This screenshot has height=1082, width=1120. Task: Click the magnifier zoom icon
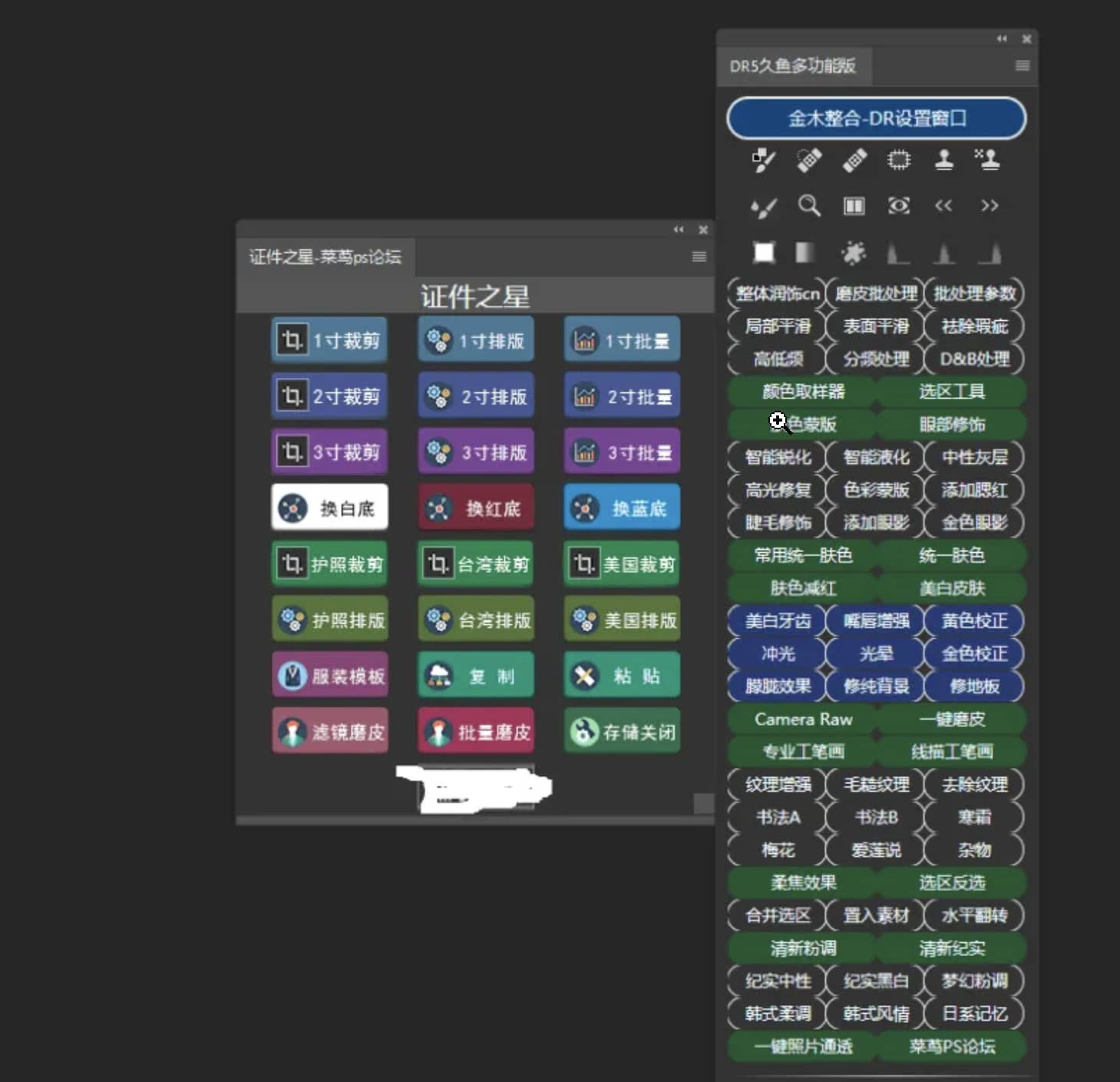click(x=808, y=206)
